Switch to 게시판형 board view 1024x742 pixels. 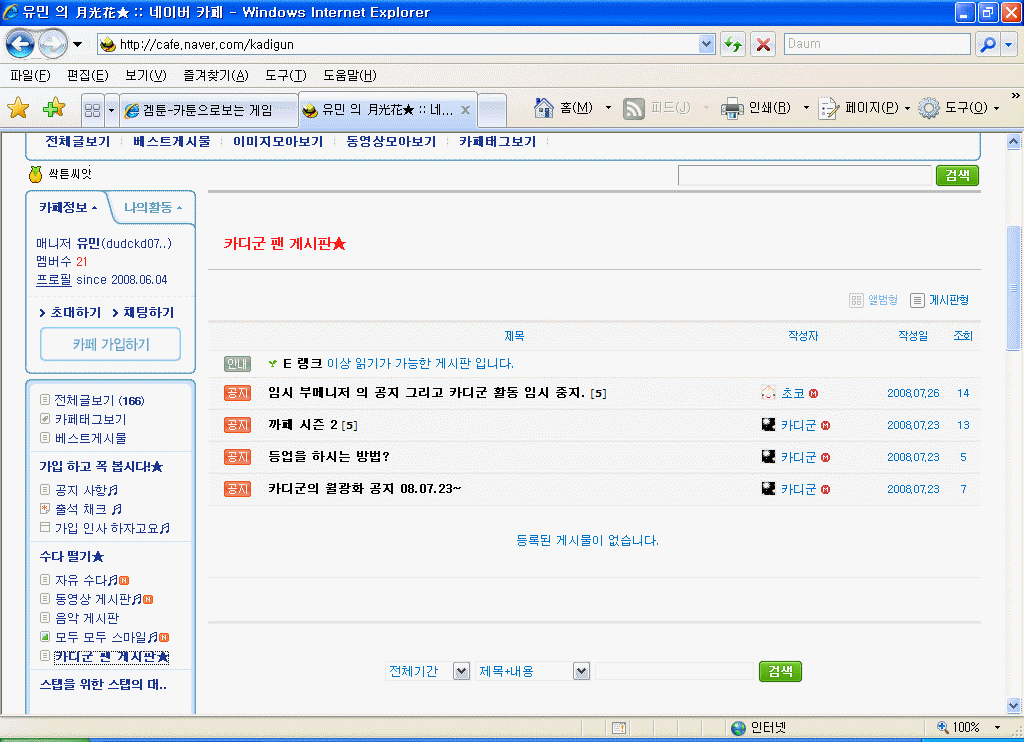pos(940,299)
